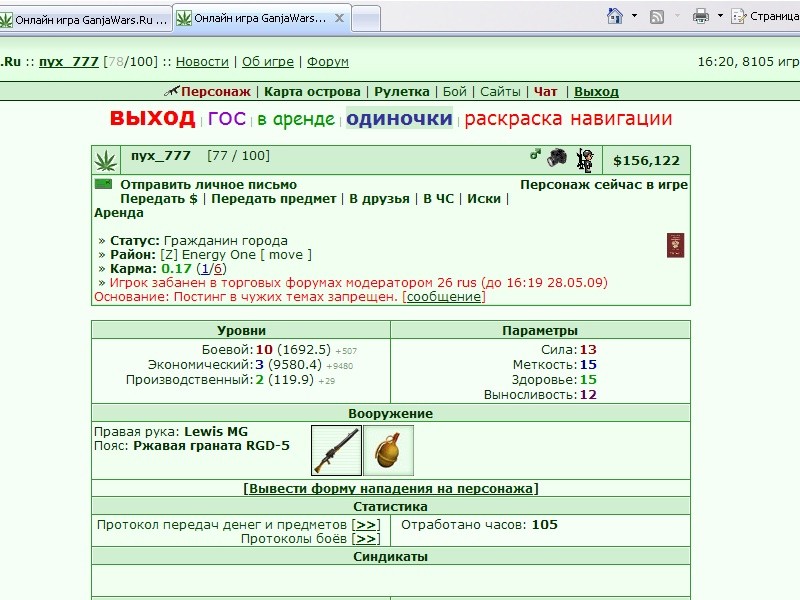Click the rifle icon beside Персонаж
Viewport: 800px width, 600px height.
pyautogui.click(x=172, y=91)
